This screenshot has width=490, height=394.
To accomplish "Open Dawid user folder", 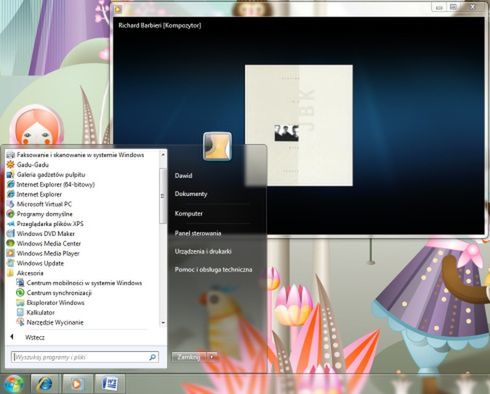I will click(x=183, y=175).
